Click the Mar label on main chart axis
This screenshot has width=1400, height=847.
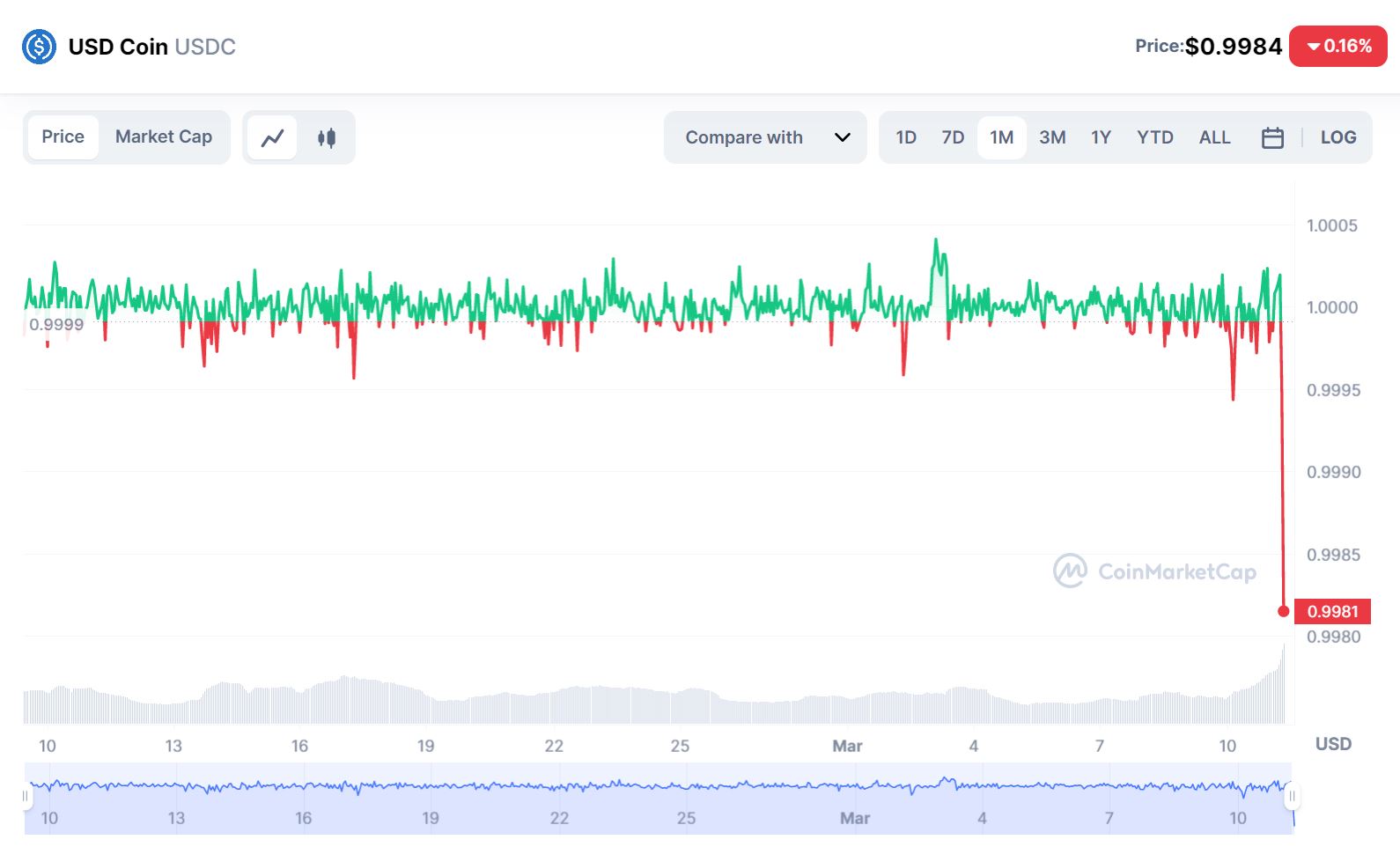847,746
